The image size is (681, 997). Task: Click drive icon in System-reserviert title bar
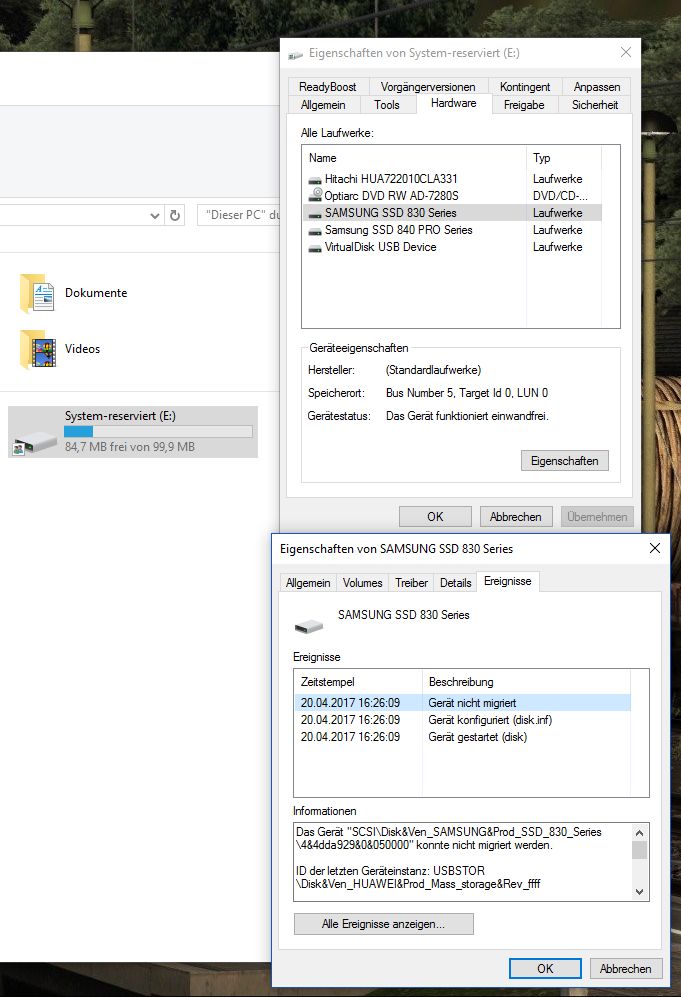tap(295, 55)
